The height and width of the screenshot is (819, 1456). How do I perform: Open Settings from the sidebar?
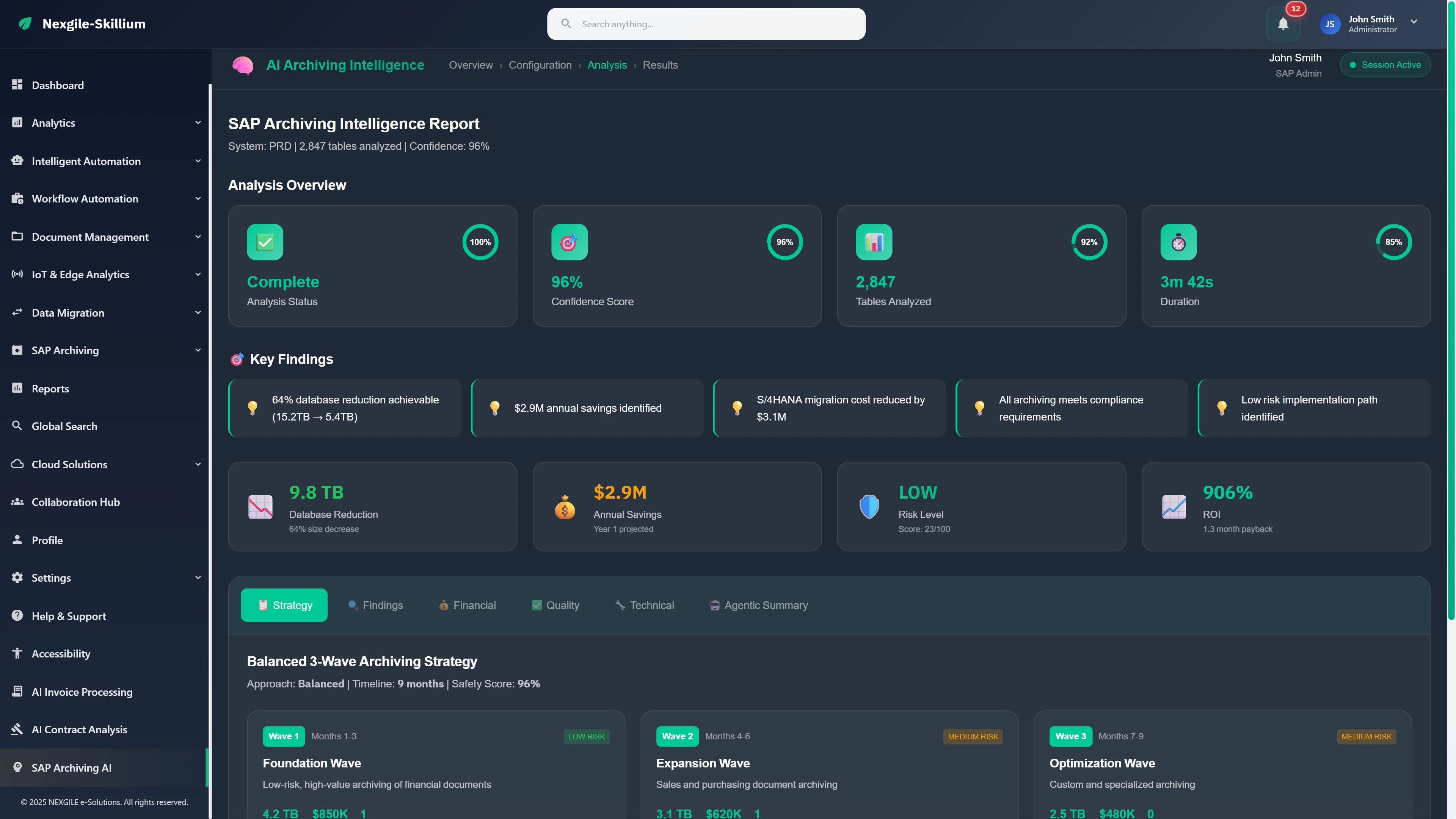[x=51, y=577]
